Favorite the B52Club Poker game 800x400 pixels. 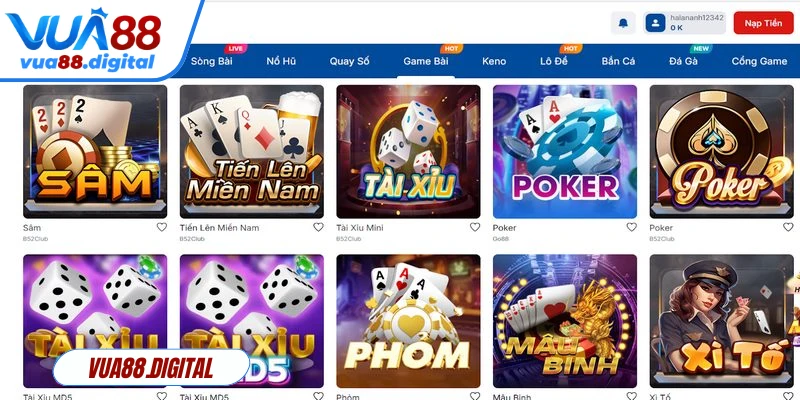tap(788, 227)
